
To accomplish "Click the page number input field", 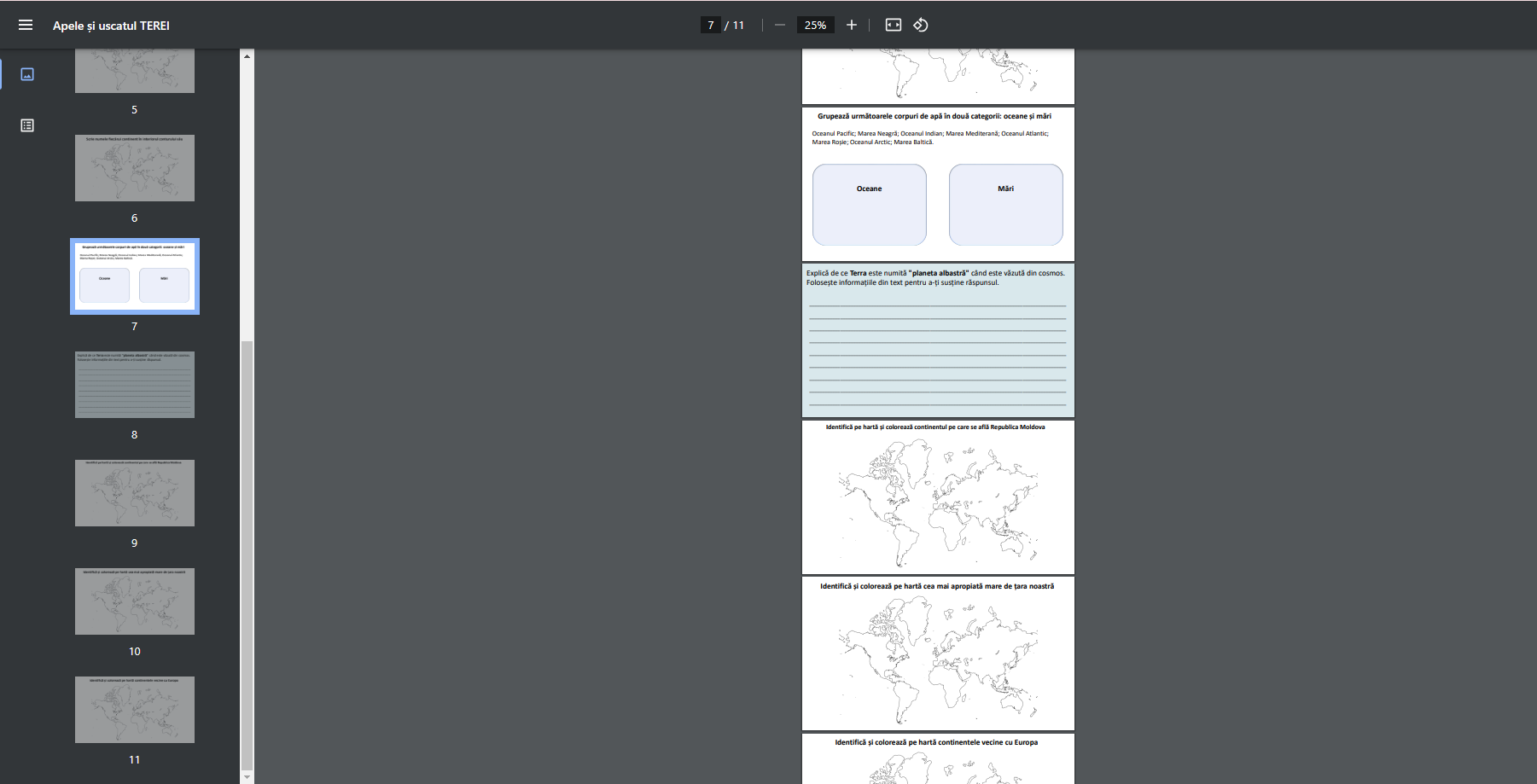I will pos(710,26).
